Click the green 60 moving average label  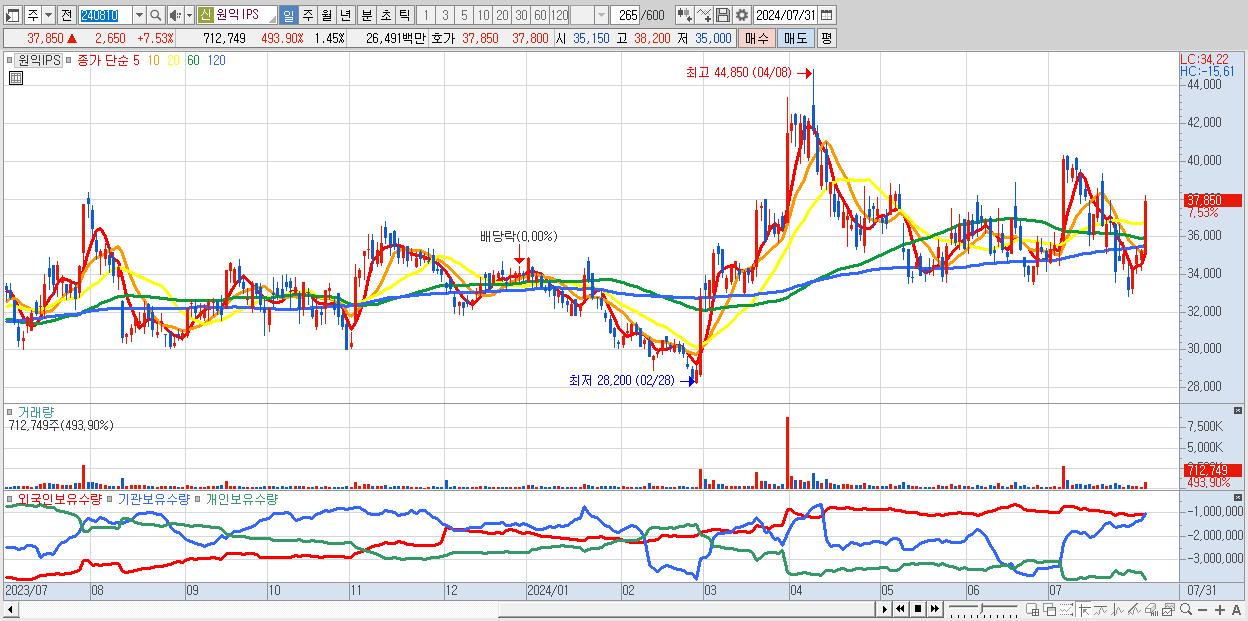tap(193, 60)
